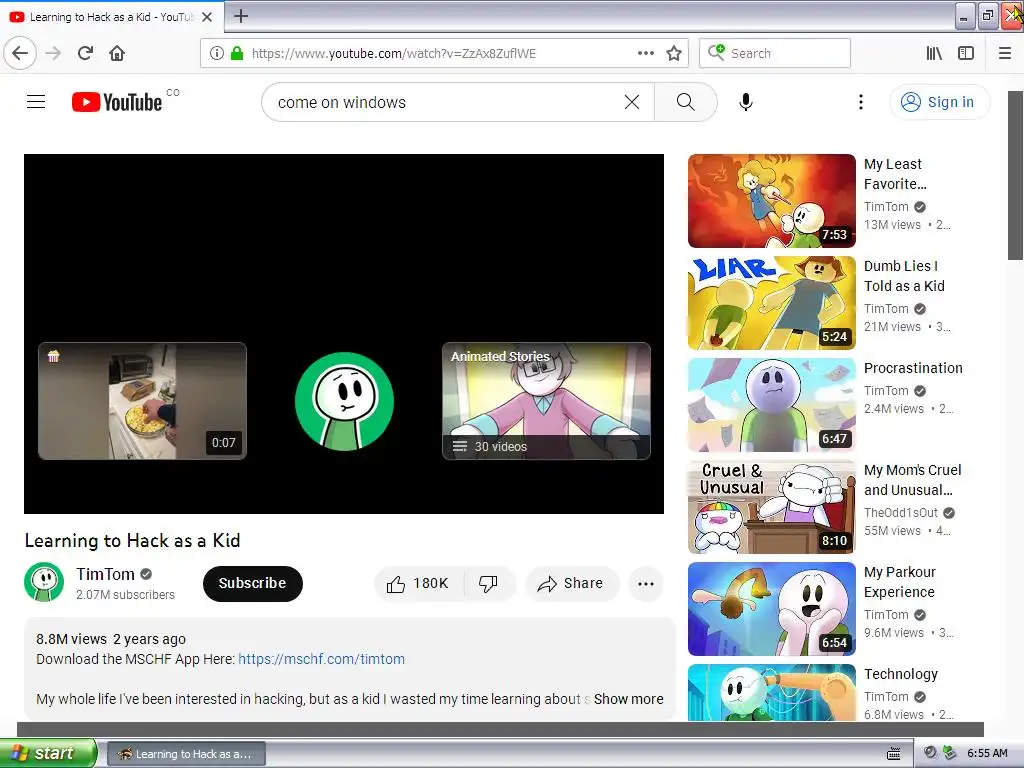Click the Share button
1024x768 pixels.
[571, 583]
